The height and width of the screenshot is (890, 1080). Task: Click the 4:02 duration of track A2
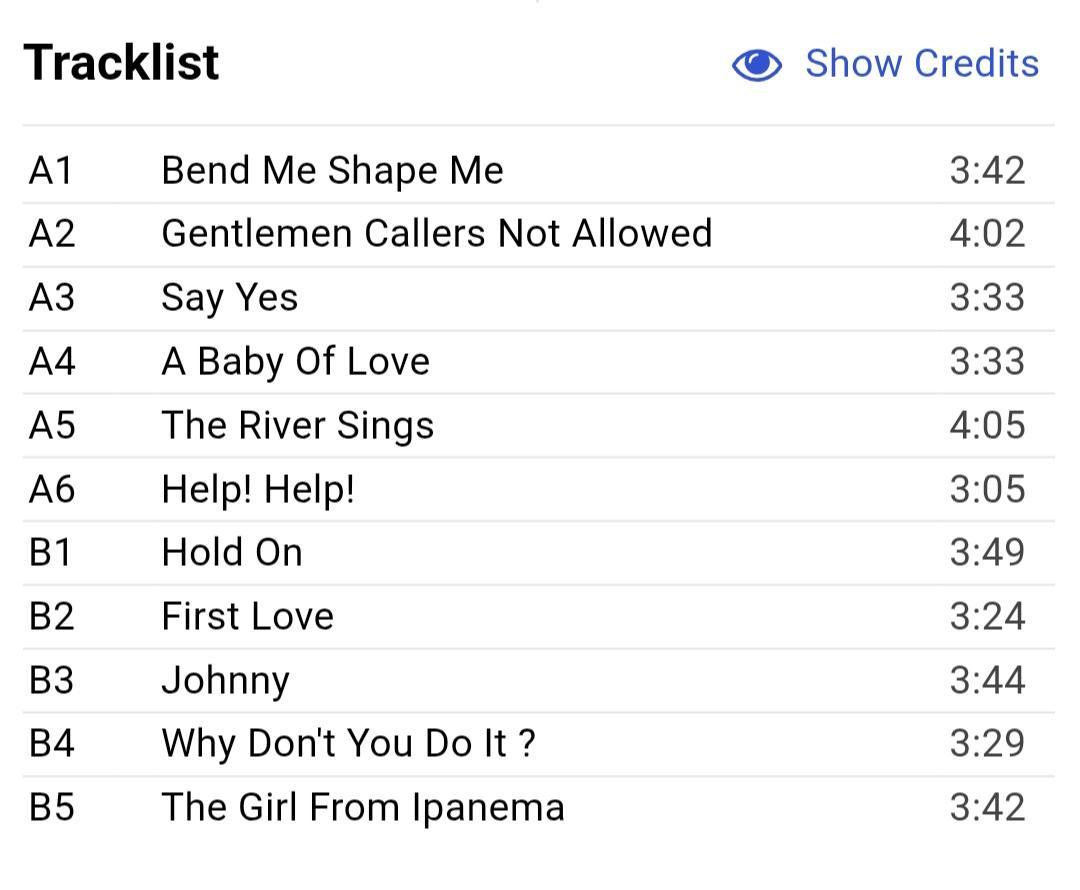pyautogui.click(x=987, y=234)
